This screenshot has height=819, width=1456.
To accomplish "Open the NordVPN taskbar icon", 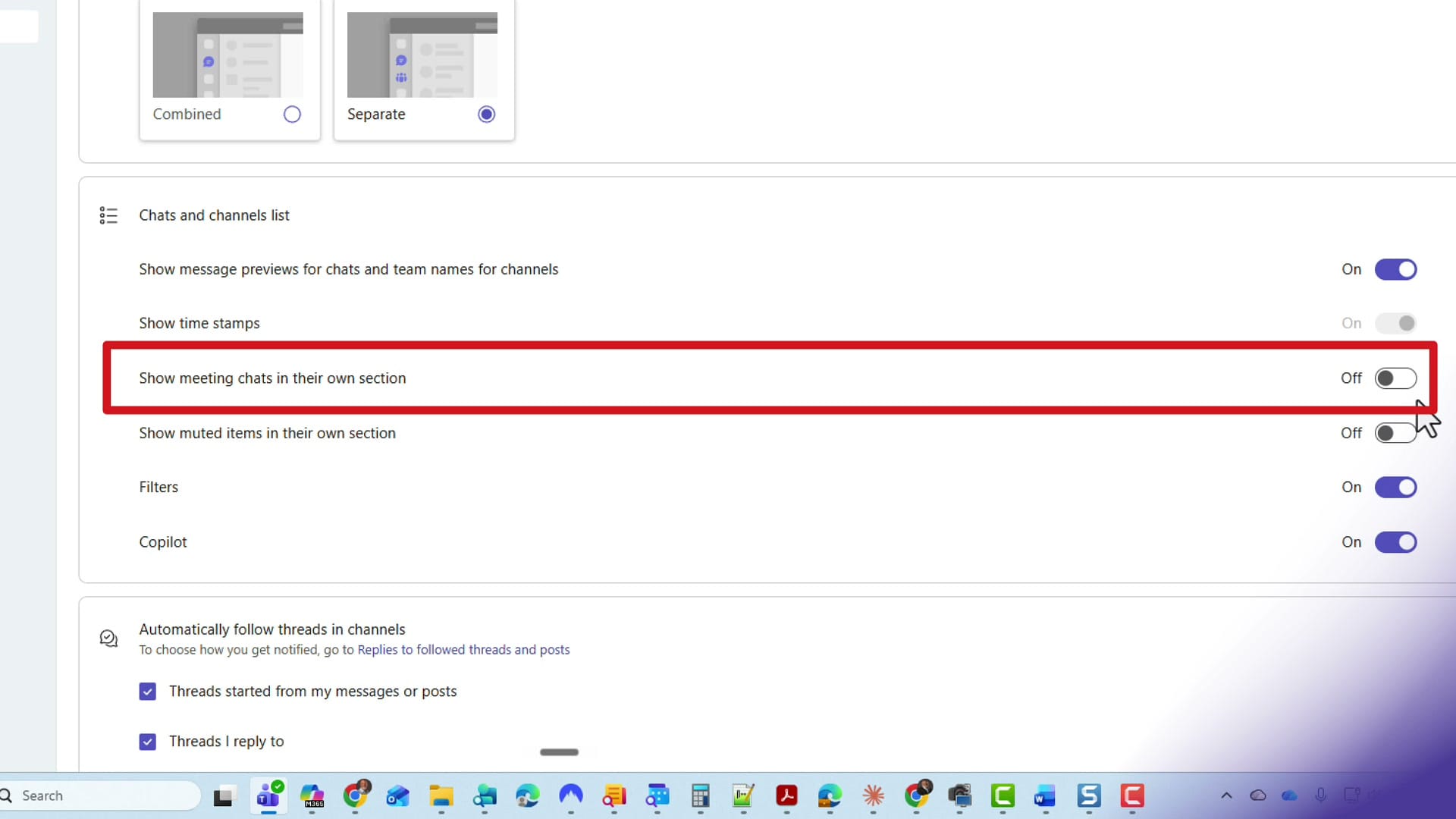I will [x=570, y=795].
